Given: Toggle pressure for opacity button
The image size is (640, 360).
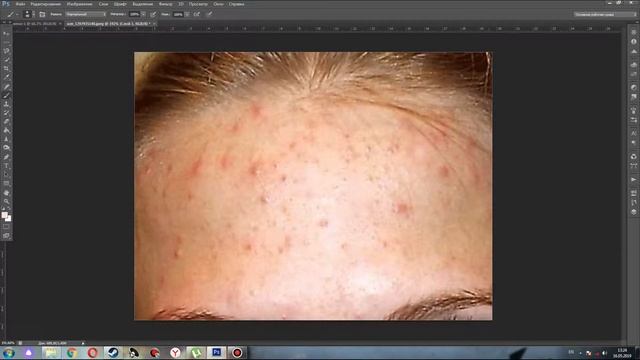Looking at the screenshot, I should tap(153, 14).
